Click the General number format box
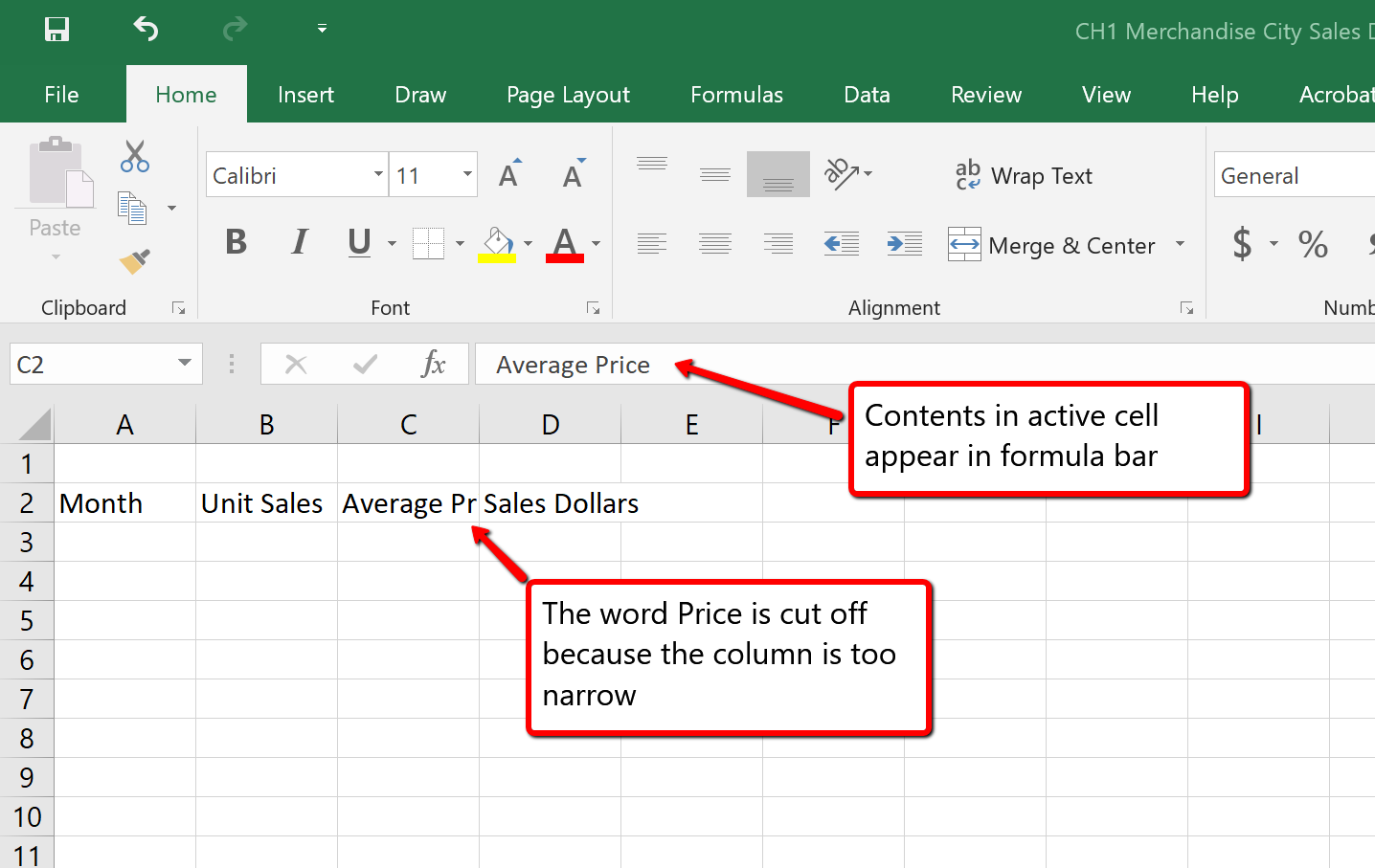1375x868 pixels. [1295, 175]
